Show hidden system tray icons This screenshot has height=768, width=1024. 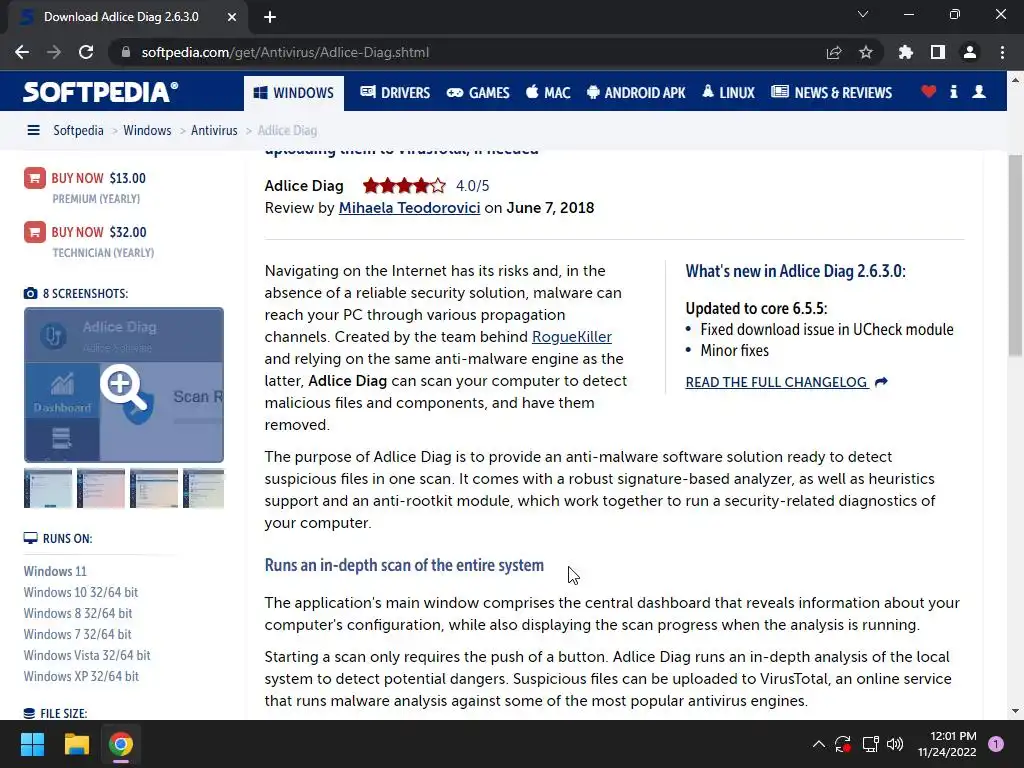point(818,744)
